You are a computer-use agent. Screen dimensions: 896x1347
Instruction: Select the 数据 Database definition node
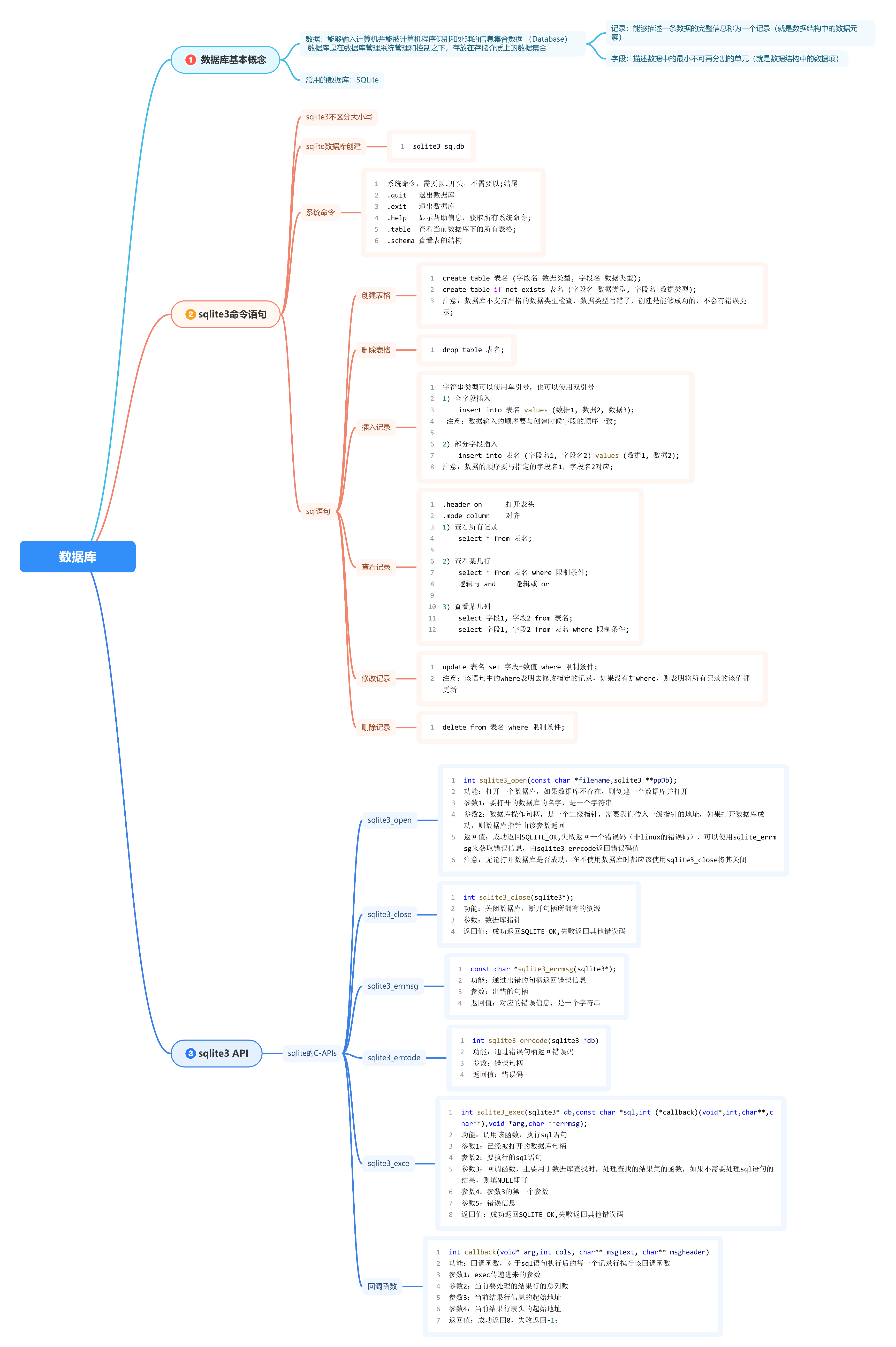click(x=443, y=43)
